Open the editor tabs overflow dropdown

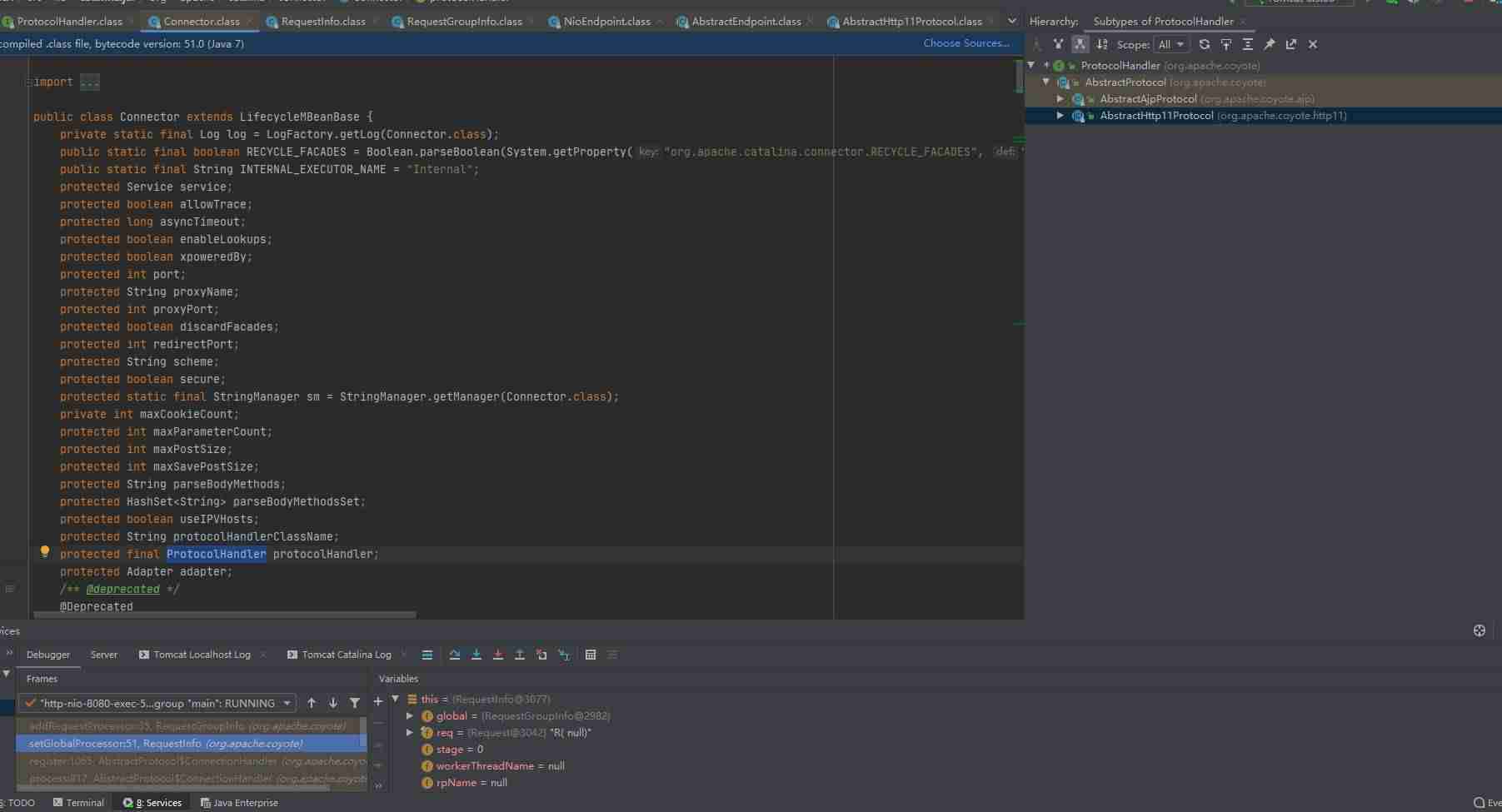pyautogui.click(x=1012, y=21)
